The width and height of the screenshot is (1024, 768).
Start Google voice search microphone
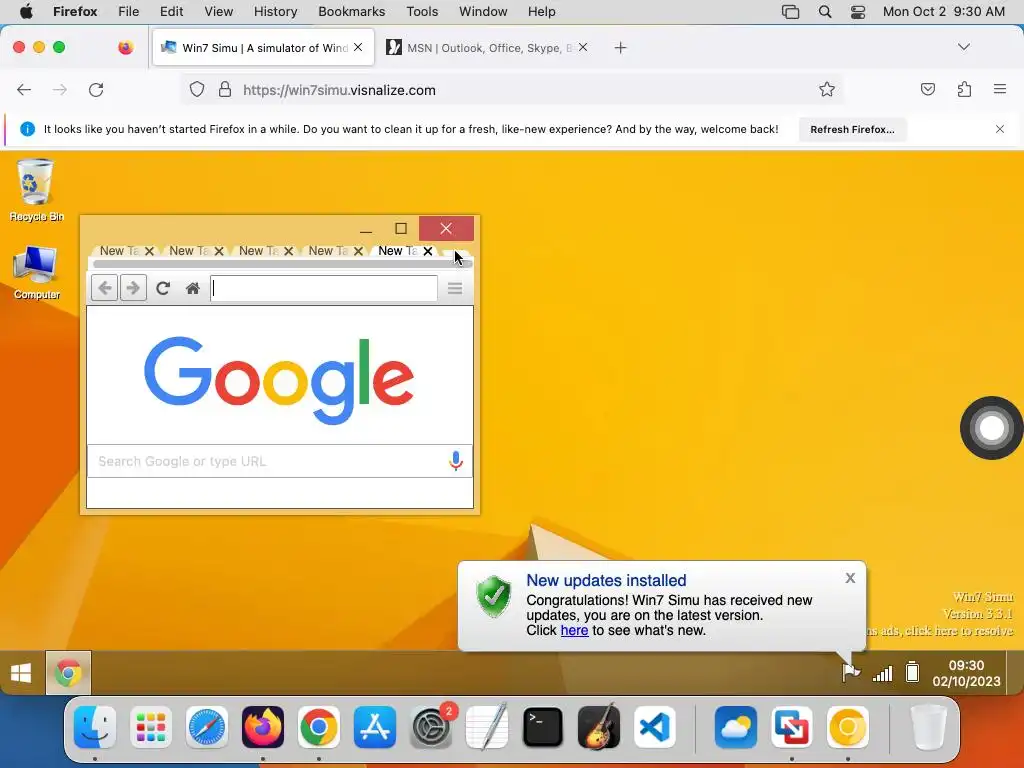pos(456,461)
